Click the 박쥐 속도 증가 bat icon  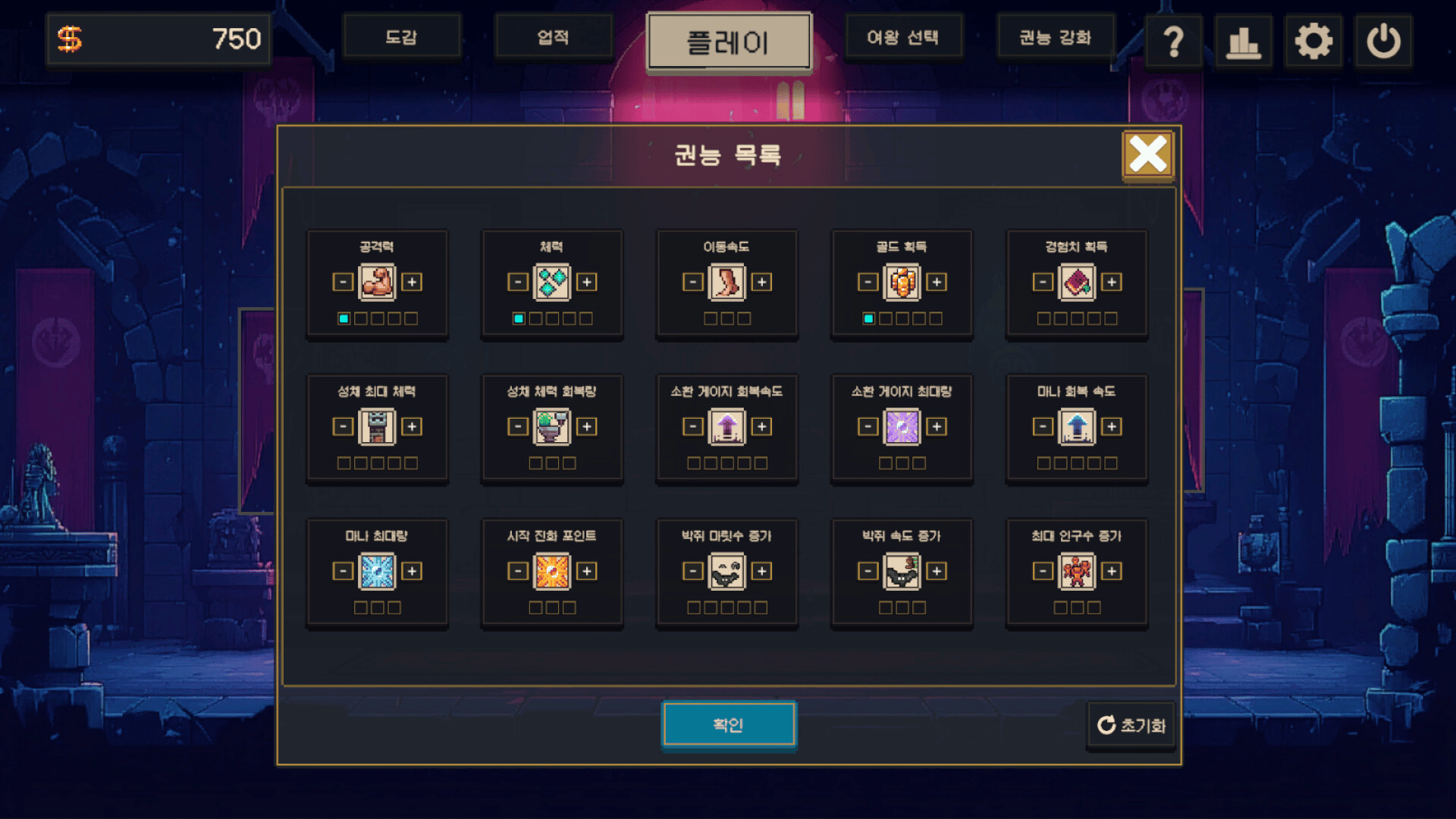tap(902, 571)
